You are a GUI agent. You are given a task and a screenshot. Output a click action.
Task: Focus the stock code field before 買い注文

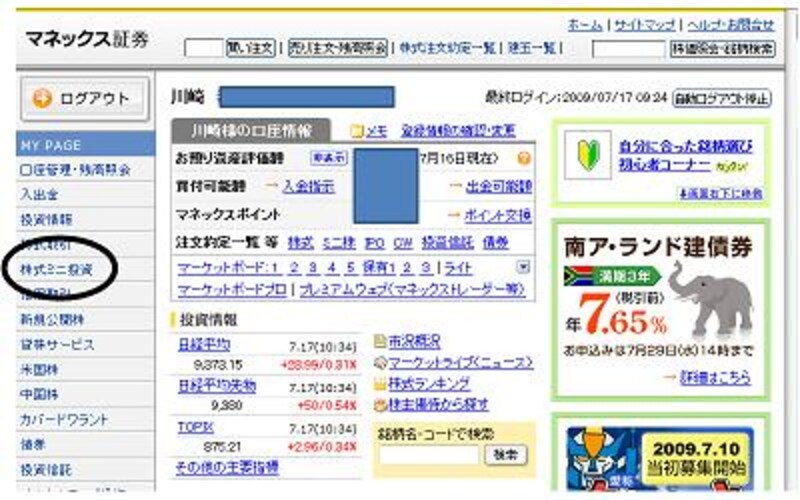coord(204,48)
